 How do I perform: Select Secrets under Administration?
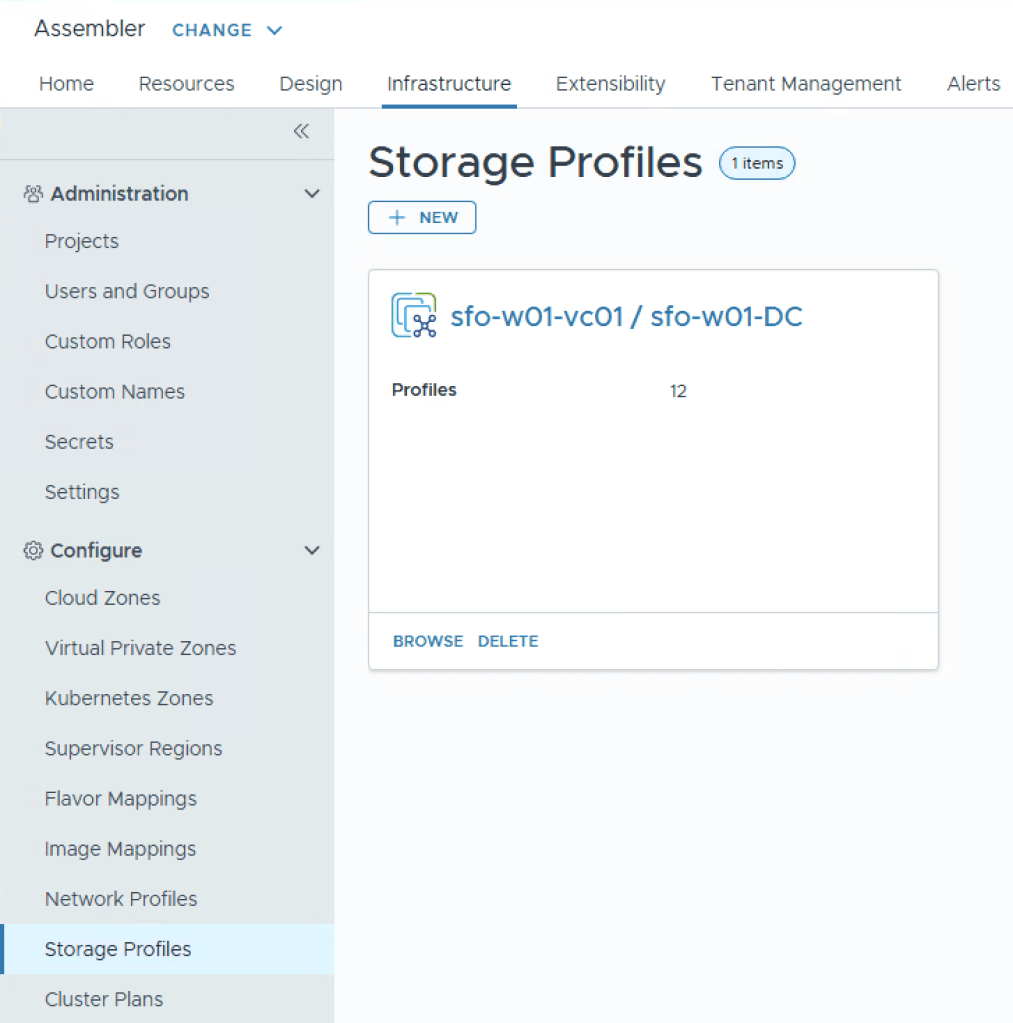[x=79, y=442]
